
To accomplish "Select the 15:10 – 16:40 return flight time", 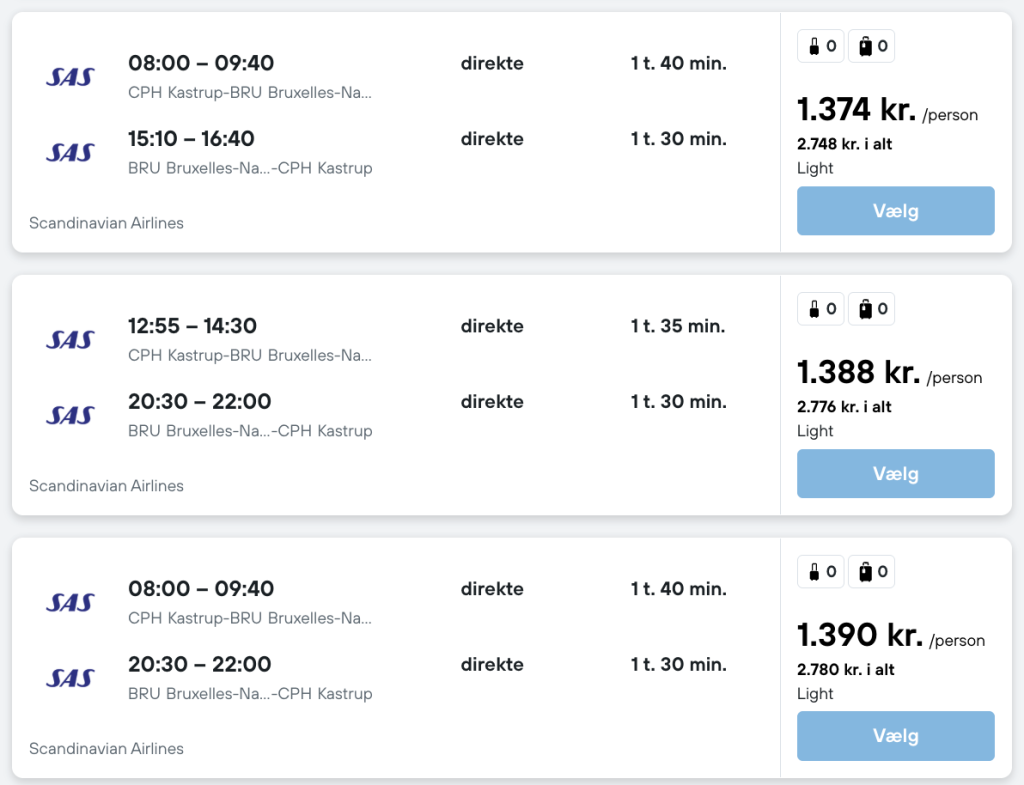I will click(191, 139).
